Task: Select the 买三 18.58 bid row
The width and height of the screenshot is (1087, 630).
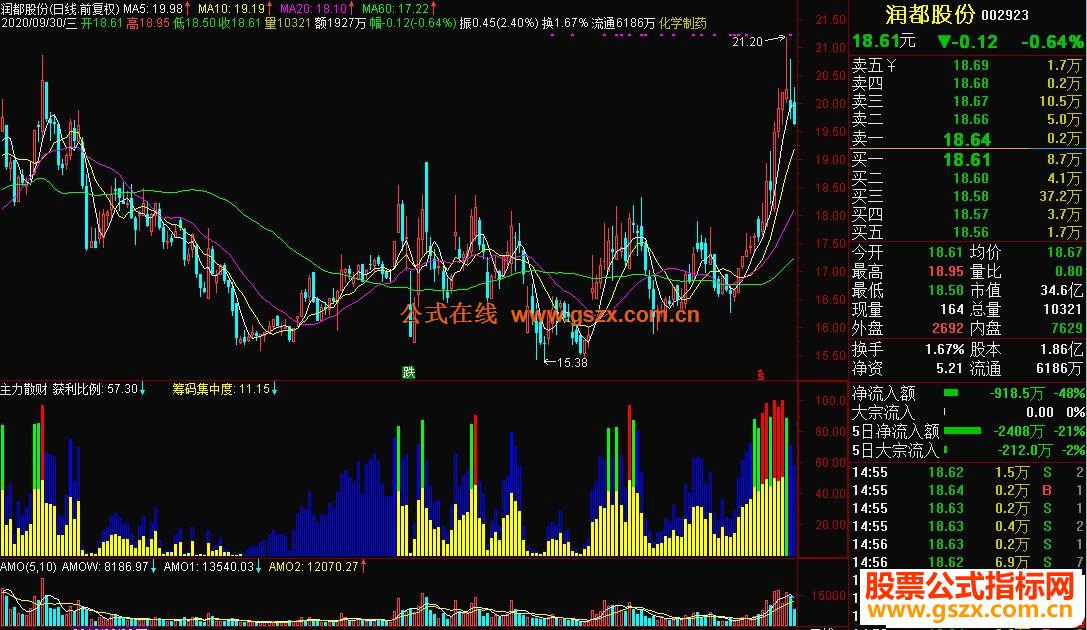Action: (x=966, y=196)
